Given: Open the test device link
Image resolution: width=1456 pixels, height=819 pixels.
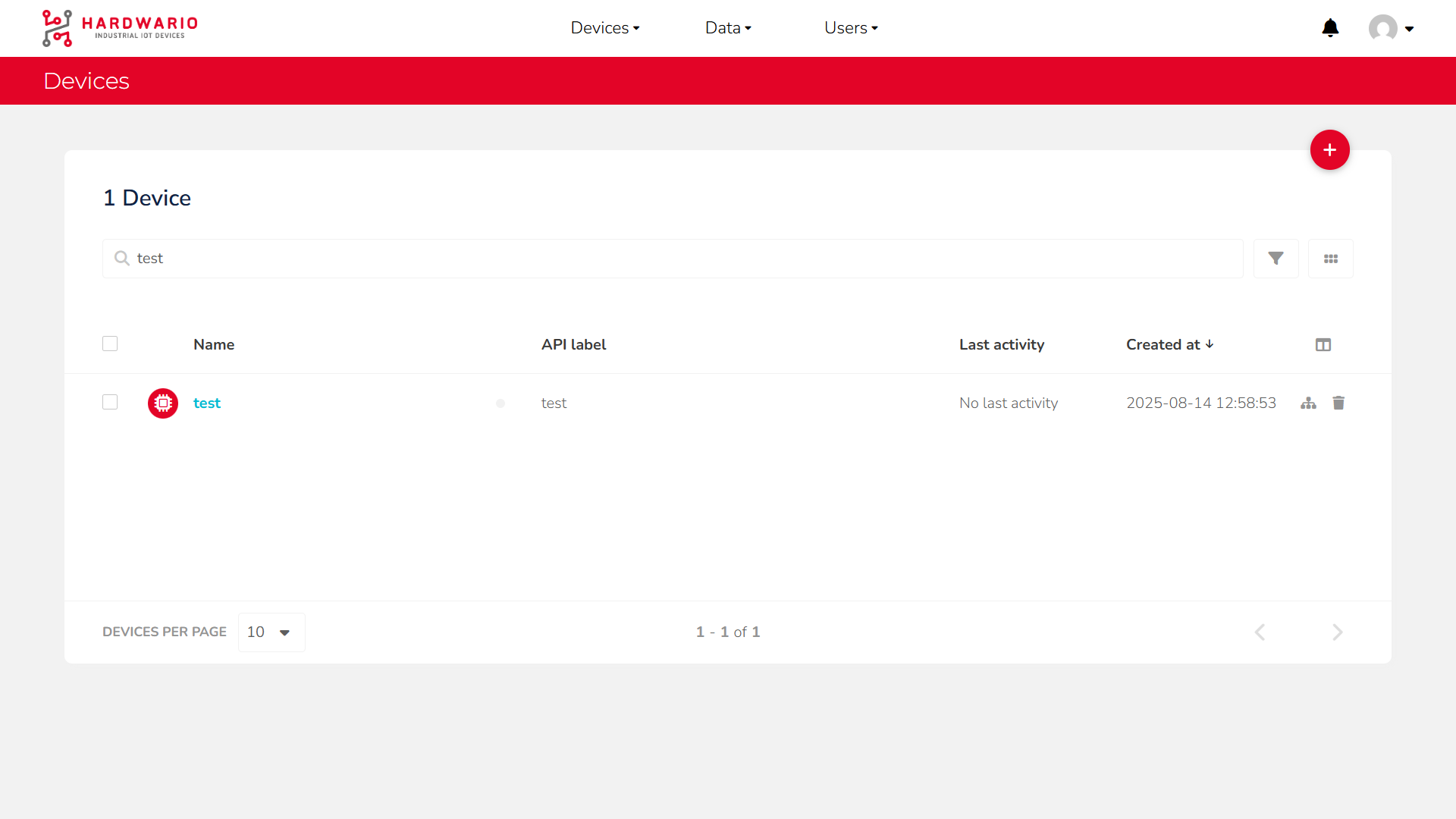Looking at the screenshot, I should pos(206,403).
